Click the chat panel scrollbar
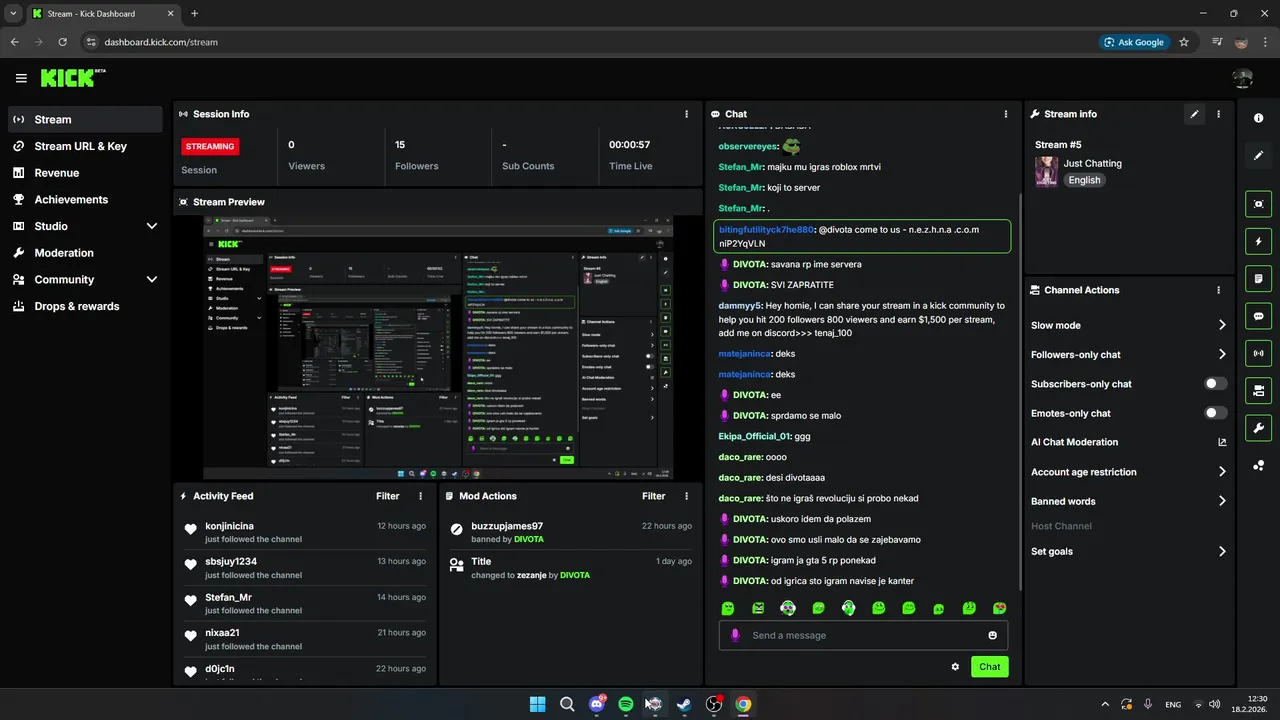1280x720 pixels. (1020, 390)
